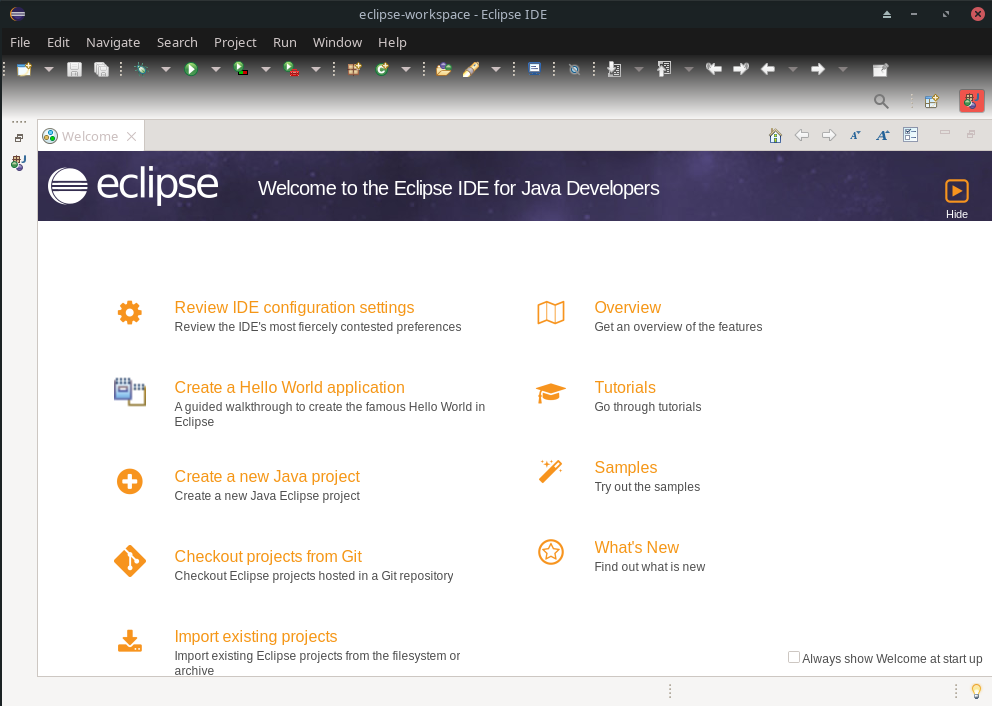Open the Checkout projects from Git link
This screenshot has width=992, height=706.
(x=268, y=557)
